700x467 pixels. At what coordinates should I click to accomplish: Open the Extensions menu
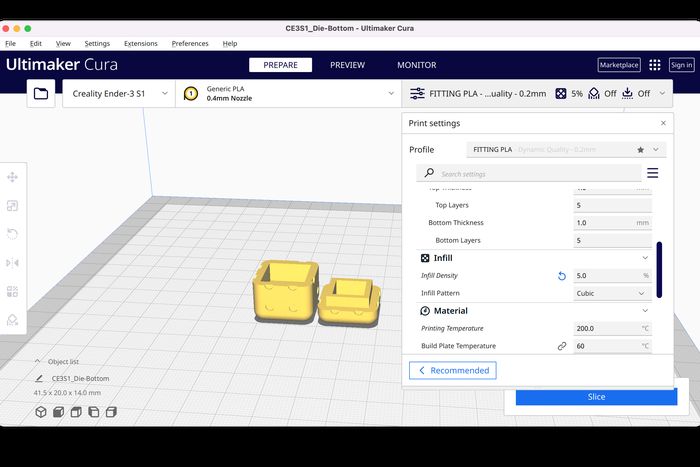coord(140,44)
